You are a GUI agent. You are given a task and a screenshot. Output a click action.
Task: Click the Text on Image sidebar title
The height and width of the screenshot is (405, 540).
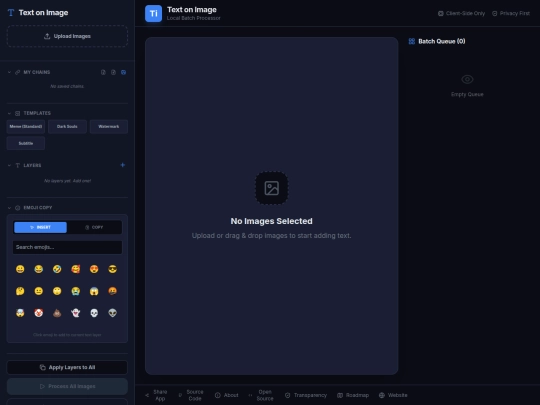click(43, 13)
